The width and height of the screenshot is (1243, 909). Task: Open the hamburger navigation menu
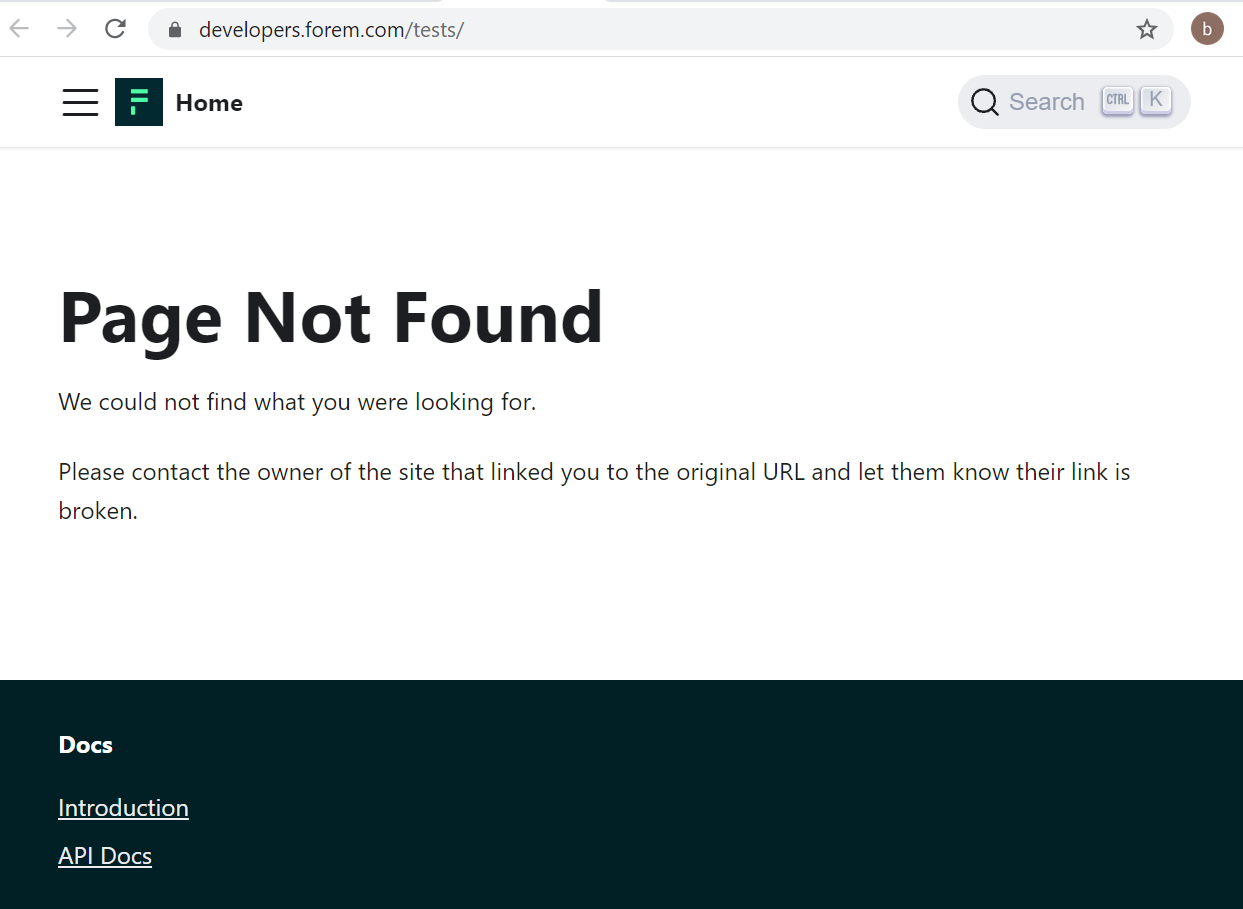point(80,102)
